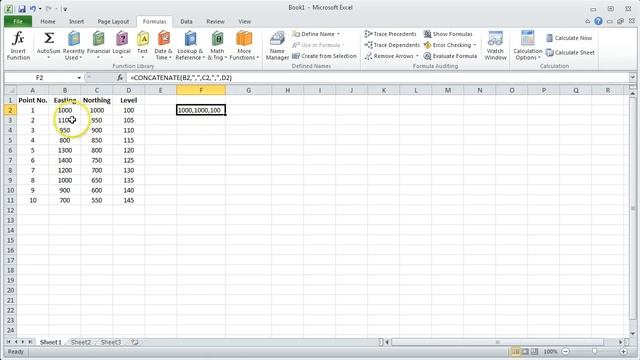Screen dimensions: 640x360
Task: Open the Remove Arrows dropdown arrow
Action: [x=417, y=56]
